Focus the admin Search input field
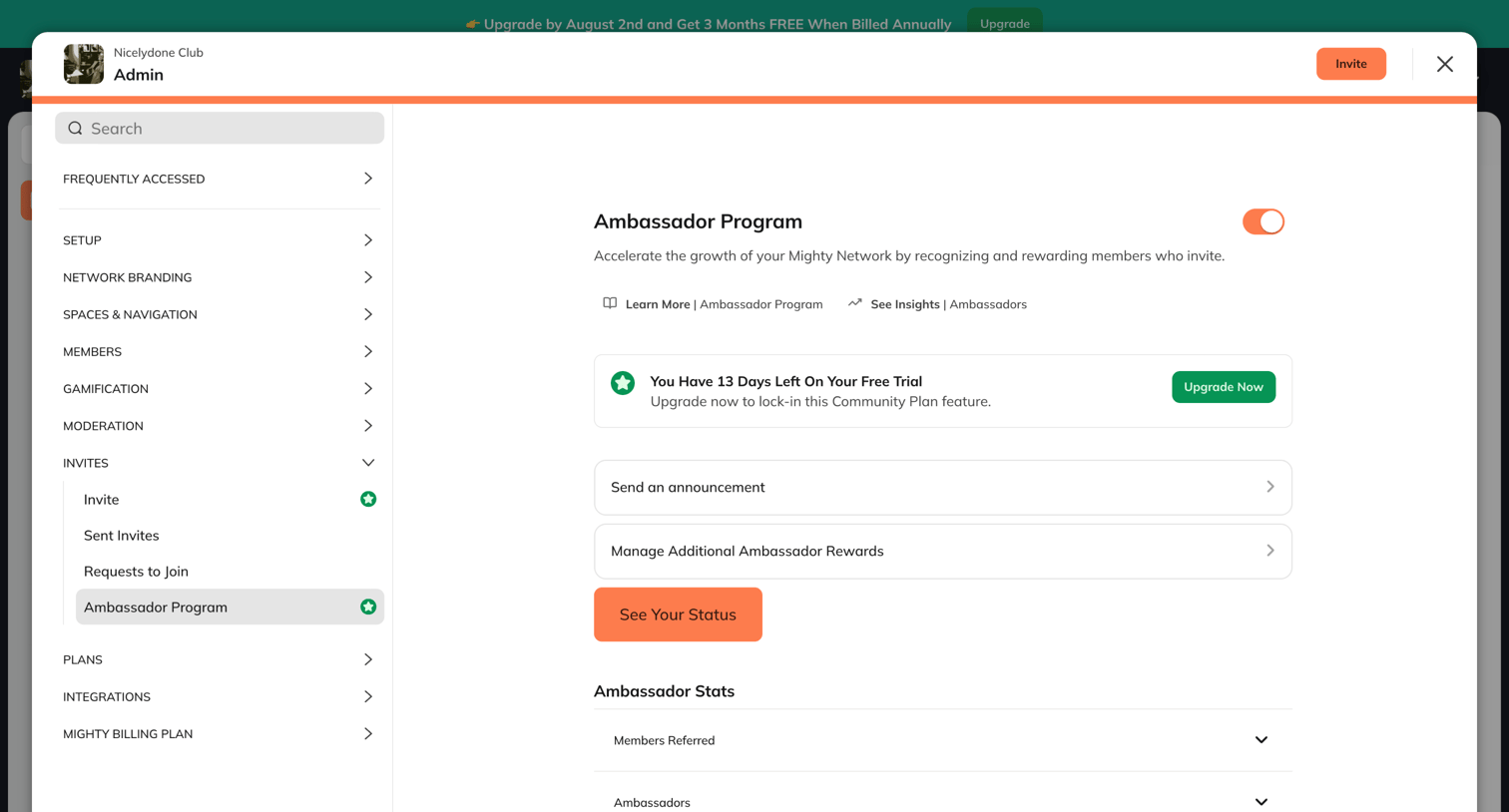The width and height of the screenshot is (1509, 812). pyautogui.click(x=220, y=129)
